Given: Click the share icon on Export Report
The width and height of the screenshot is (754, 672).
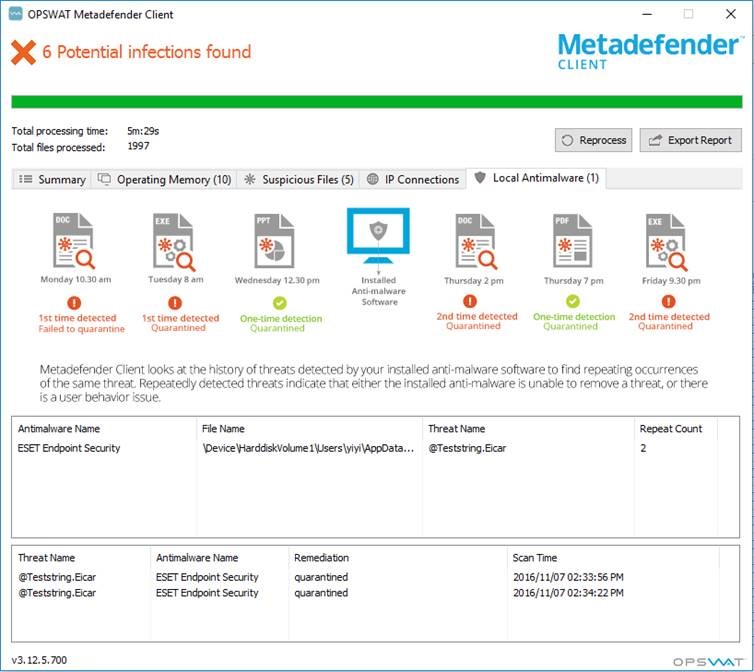Looking at the screenshot, I should pyautogui.click(x=655, y=140).
